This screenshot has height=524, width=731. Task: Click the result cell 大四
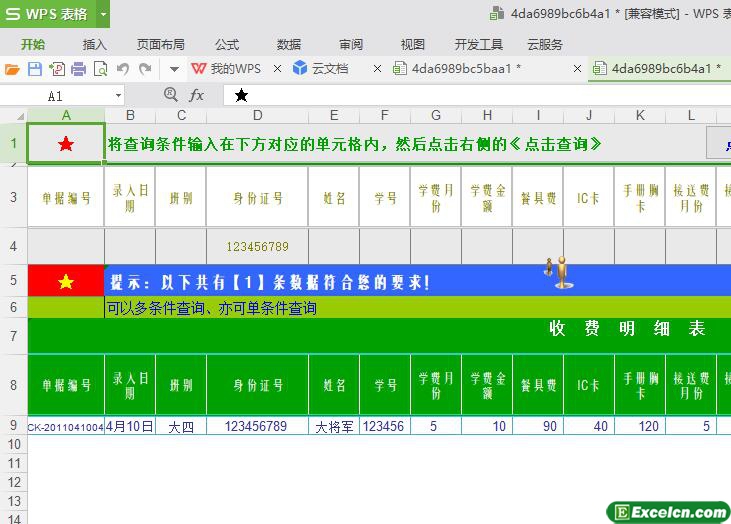coord(181,426)
